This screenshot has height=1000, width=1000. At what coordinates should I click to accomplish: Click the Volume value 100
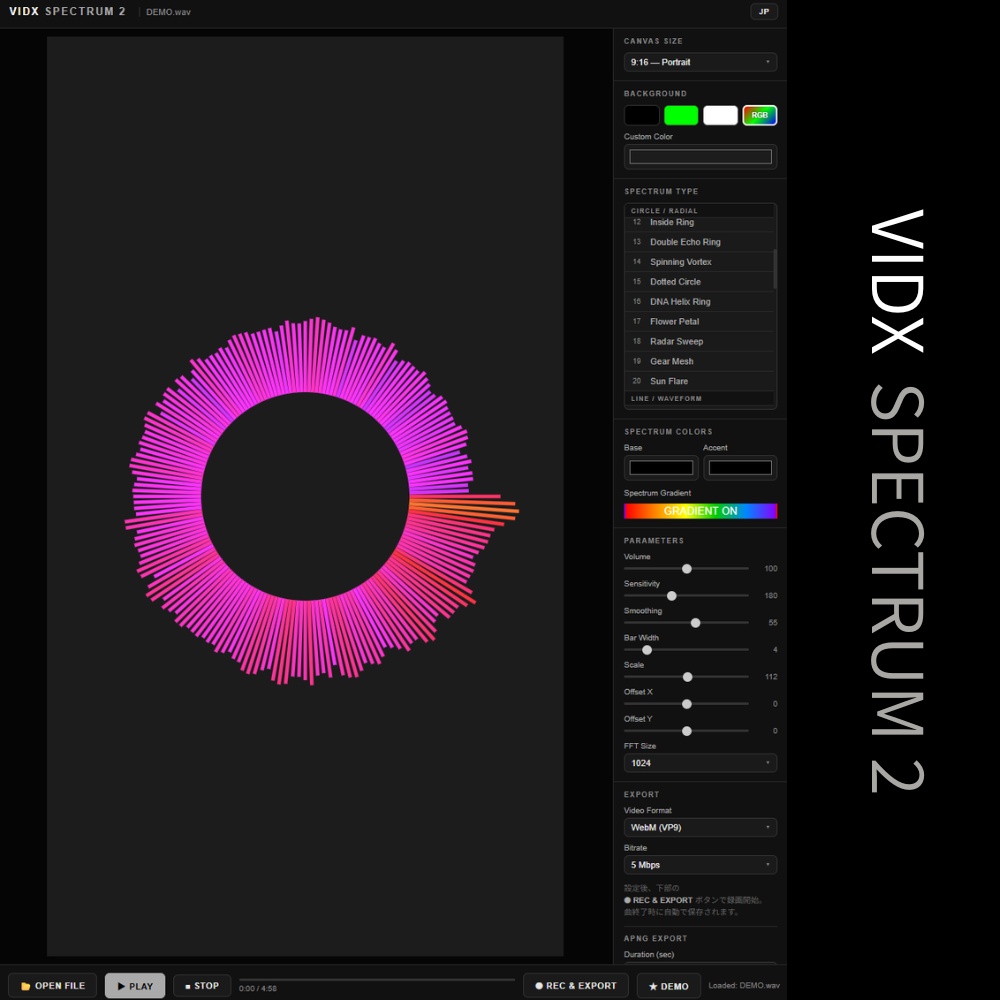(x=770, y=568)
